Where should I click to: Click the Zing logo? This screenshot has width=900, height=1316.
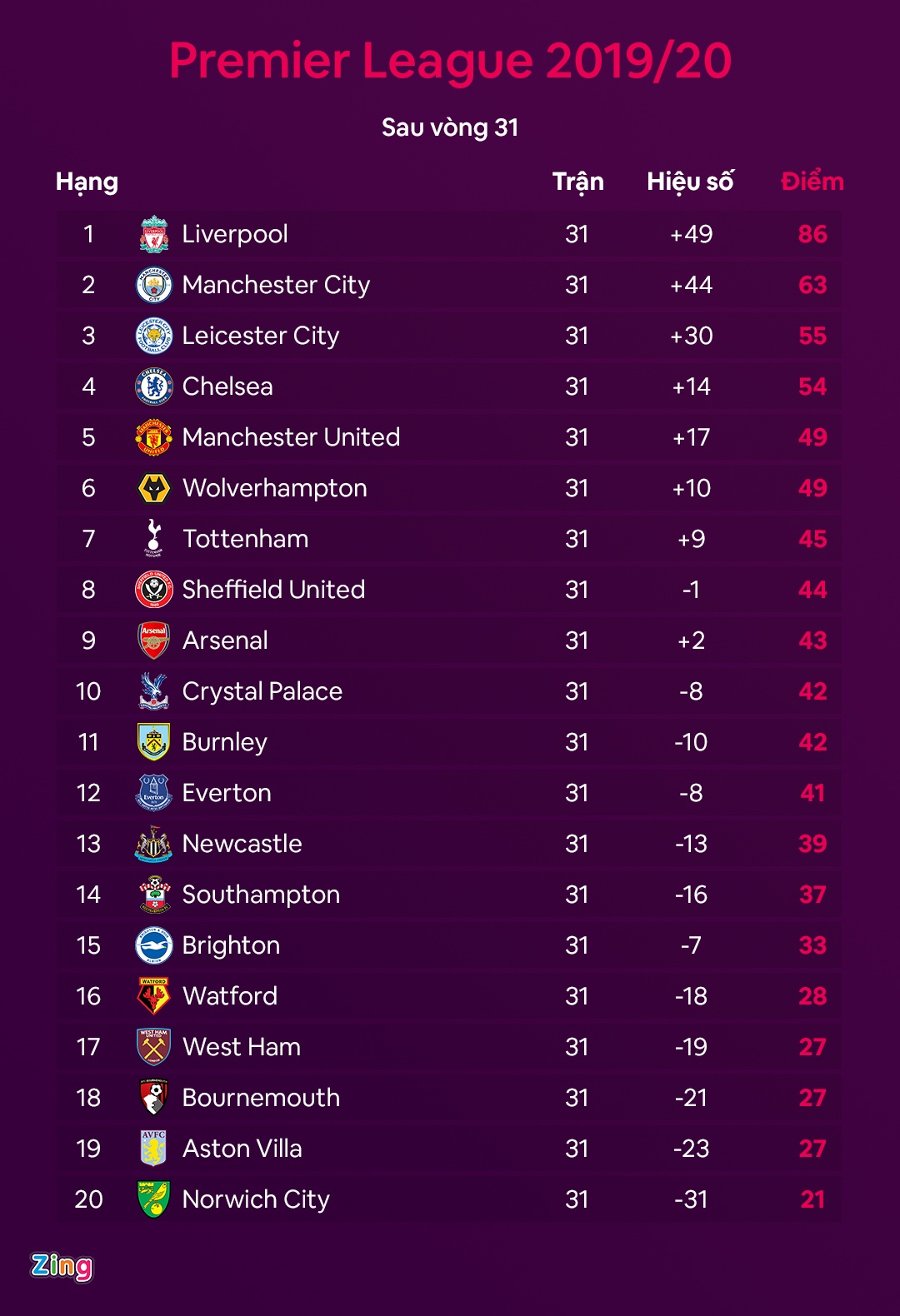(62, 1266)
